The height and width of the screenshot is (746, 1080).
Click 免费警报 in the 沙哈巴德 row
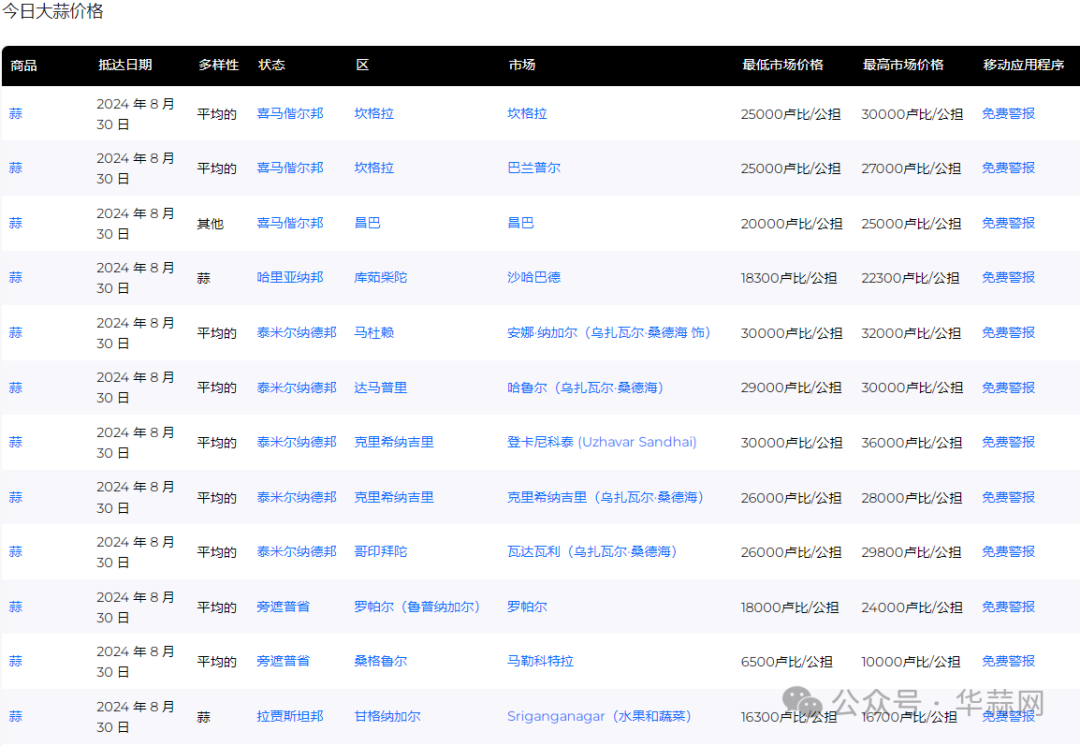(1008, 278)
